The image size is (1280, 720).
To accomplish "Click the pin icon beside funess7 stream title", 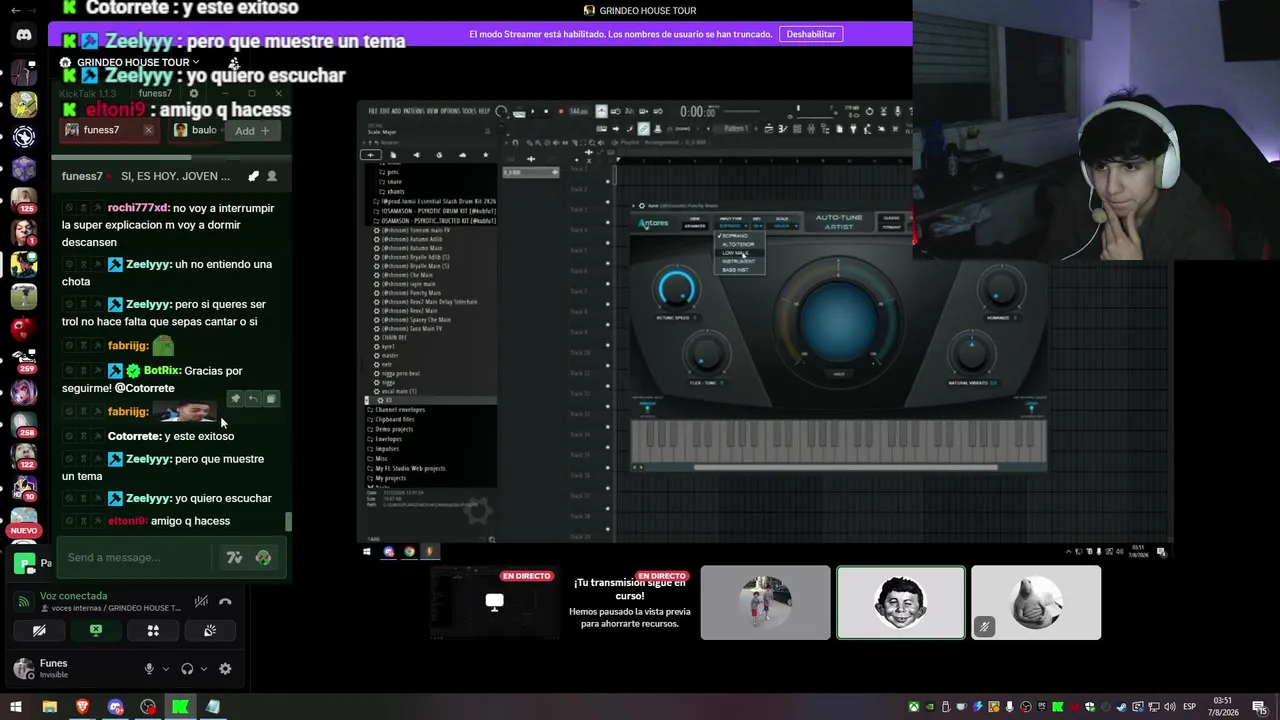I will coord(253,176).
